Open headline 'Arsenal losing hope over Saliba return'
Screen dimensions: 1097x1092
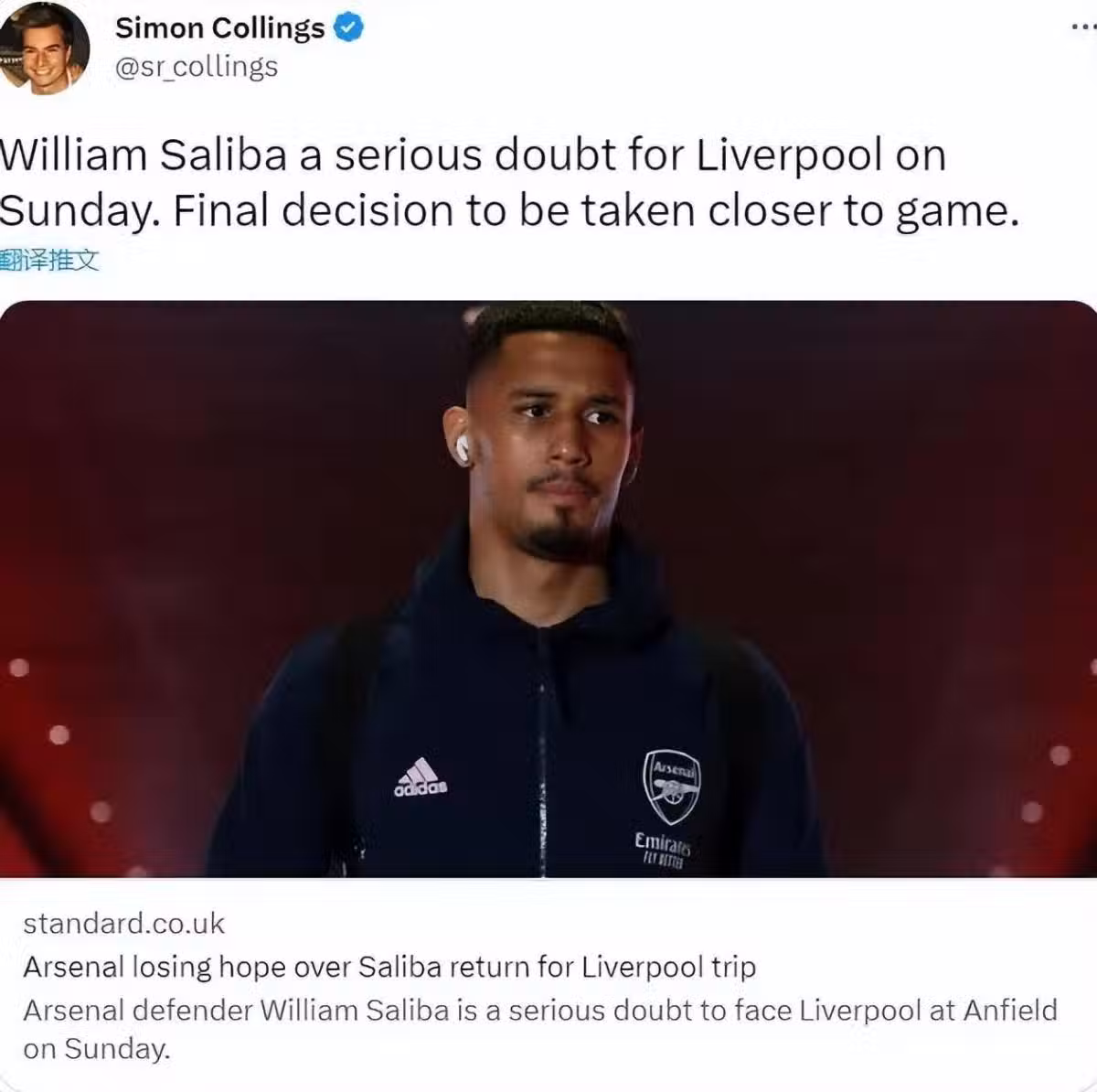(x=389, y=967)
